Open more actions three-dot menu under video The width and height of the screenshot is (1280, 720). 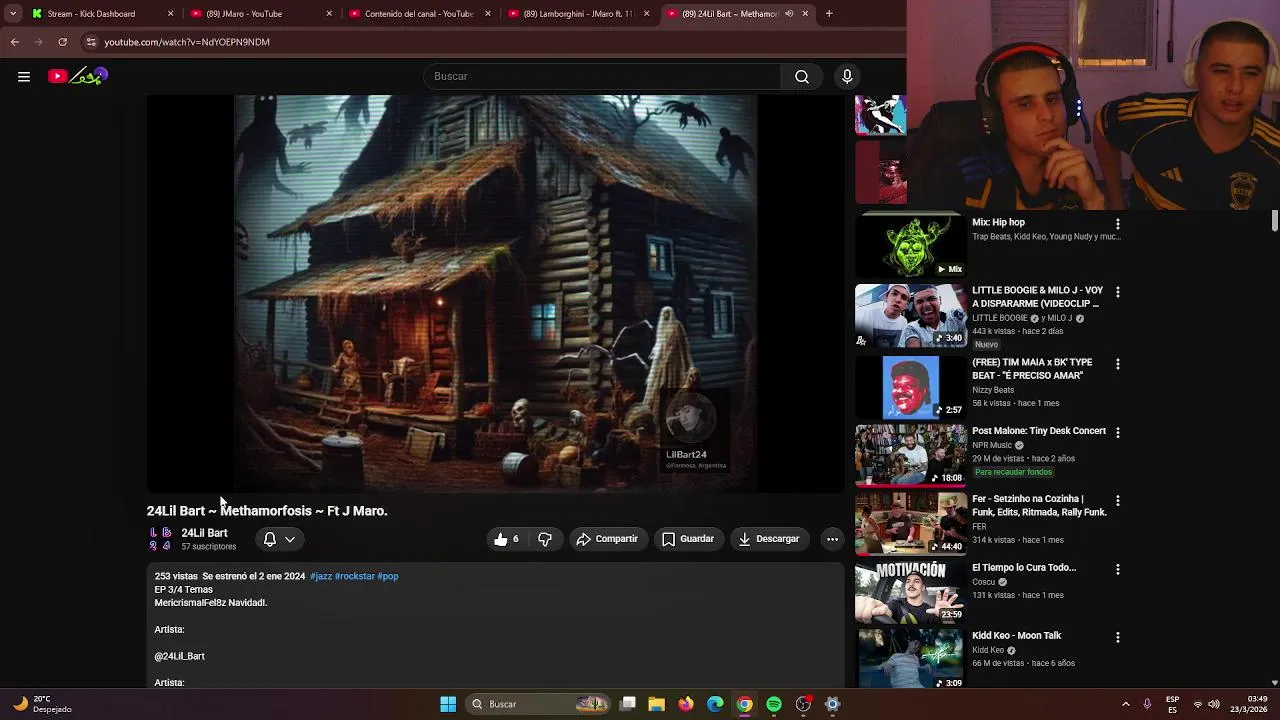pyautogui.click(x=832, y=539)
